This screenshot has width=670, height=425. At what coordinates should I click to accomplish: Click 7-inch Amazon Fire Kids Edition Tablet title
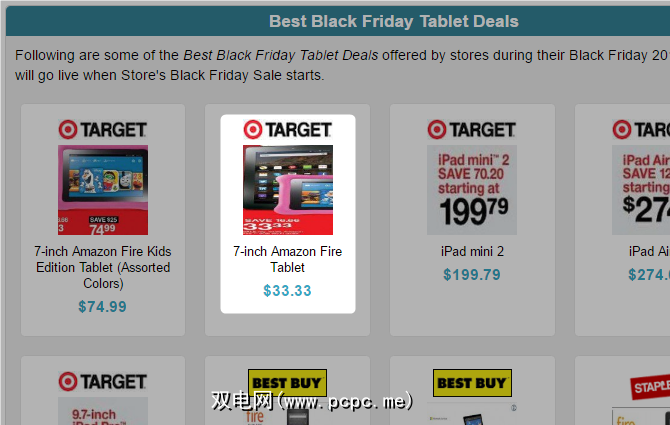coord(102,267)
